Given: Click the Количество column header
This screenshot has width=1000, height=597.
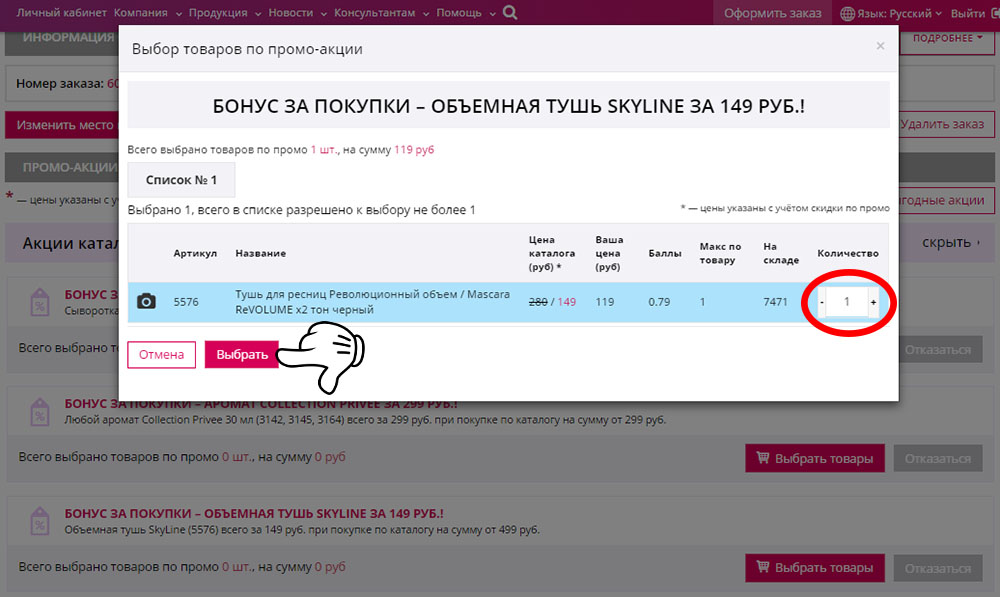Looking at the screenshot, I should point(848,253).
